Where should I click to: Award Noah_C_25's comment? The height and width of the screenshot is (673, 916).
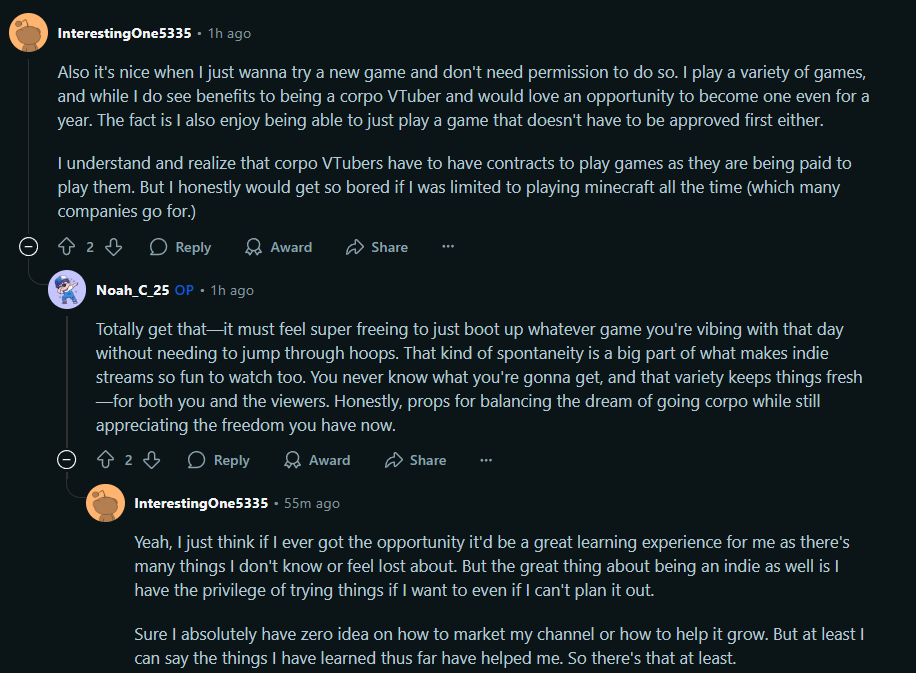pyautogui.click(x=317, y=460)
